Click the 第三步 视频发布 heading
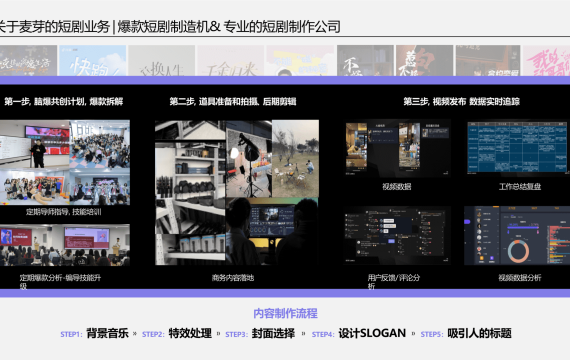This screenshot has height=360, width=570. [461, 101]
